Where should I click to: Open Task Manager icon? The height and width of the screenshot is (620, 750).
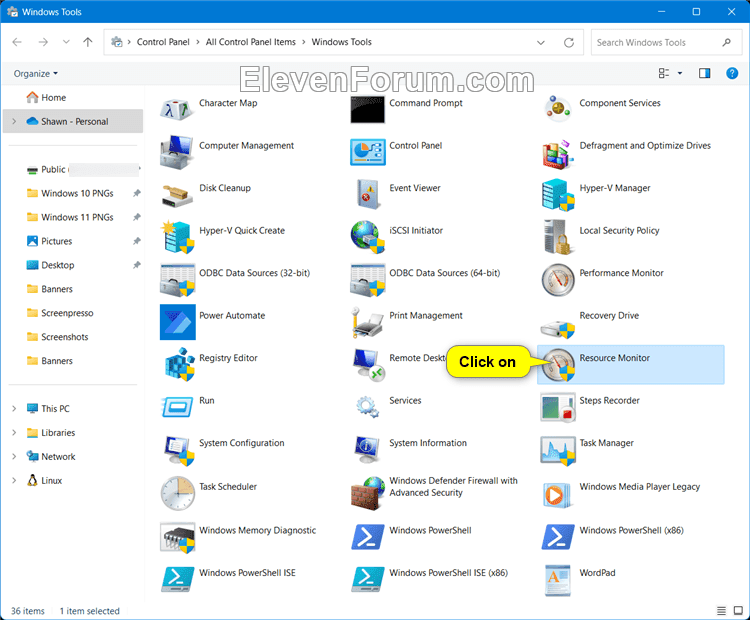[558, 450]
